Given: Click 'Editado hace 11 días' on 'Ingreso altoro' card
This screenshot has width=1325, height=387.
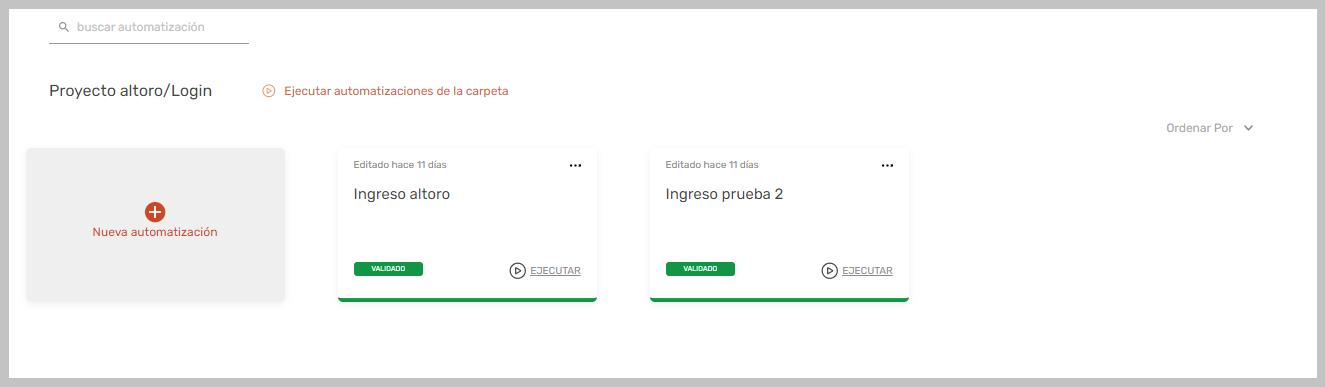Looking at the screenshot, I should pos(400,164).
